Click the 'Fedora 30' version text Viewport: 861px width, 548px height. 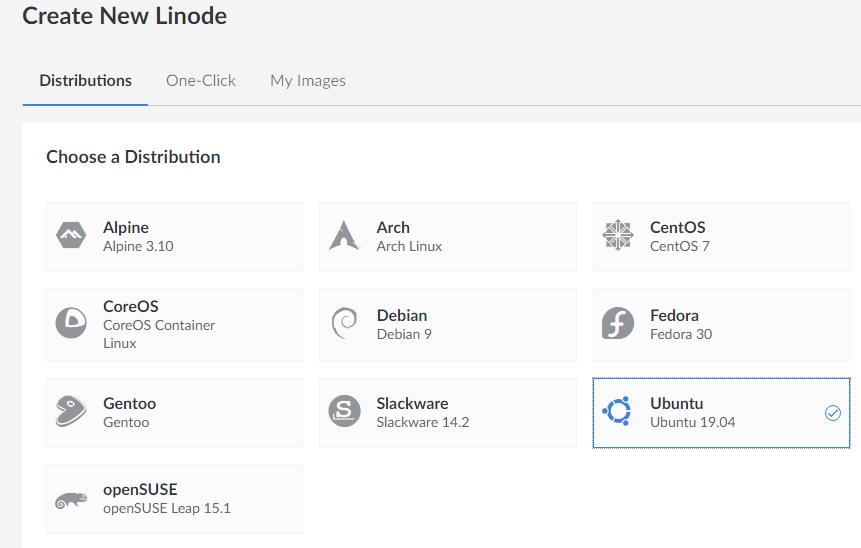(x=681, y=334)
